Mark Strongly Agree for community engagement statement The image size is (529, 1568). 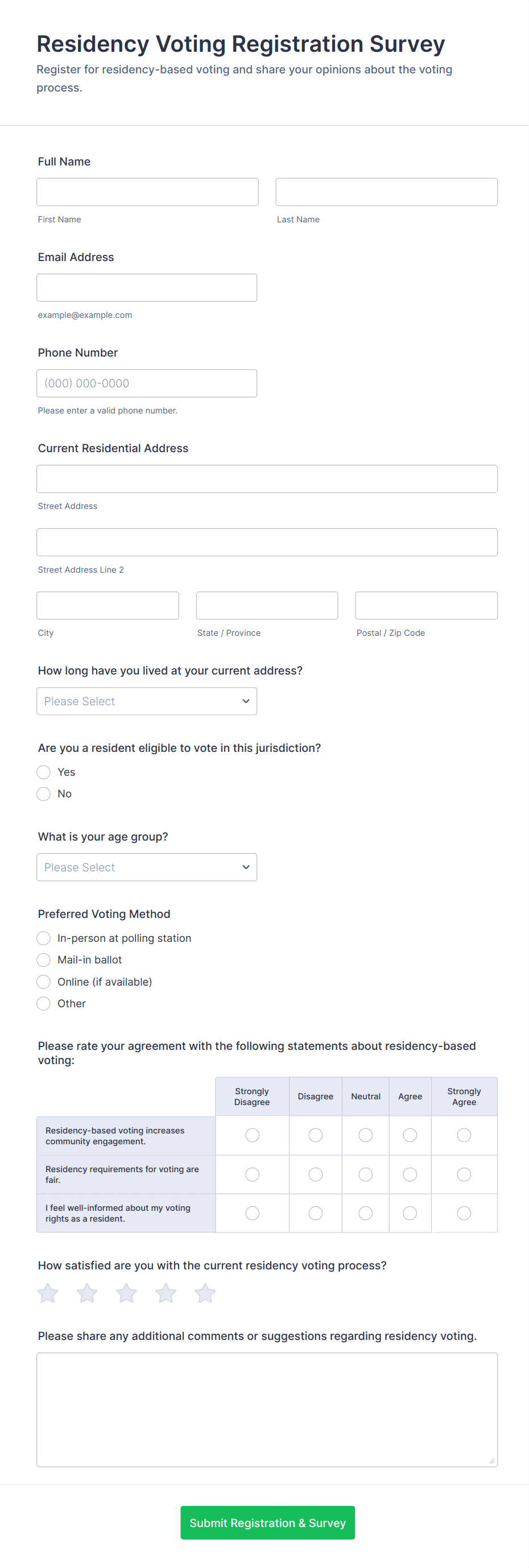click(x=464, y=1135)
